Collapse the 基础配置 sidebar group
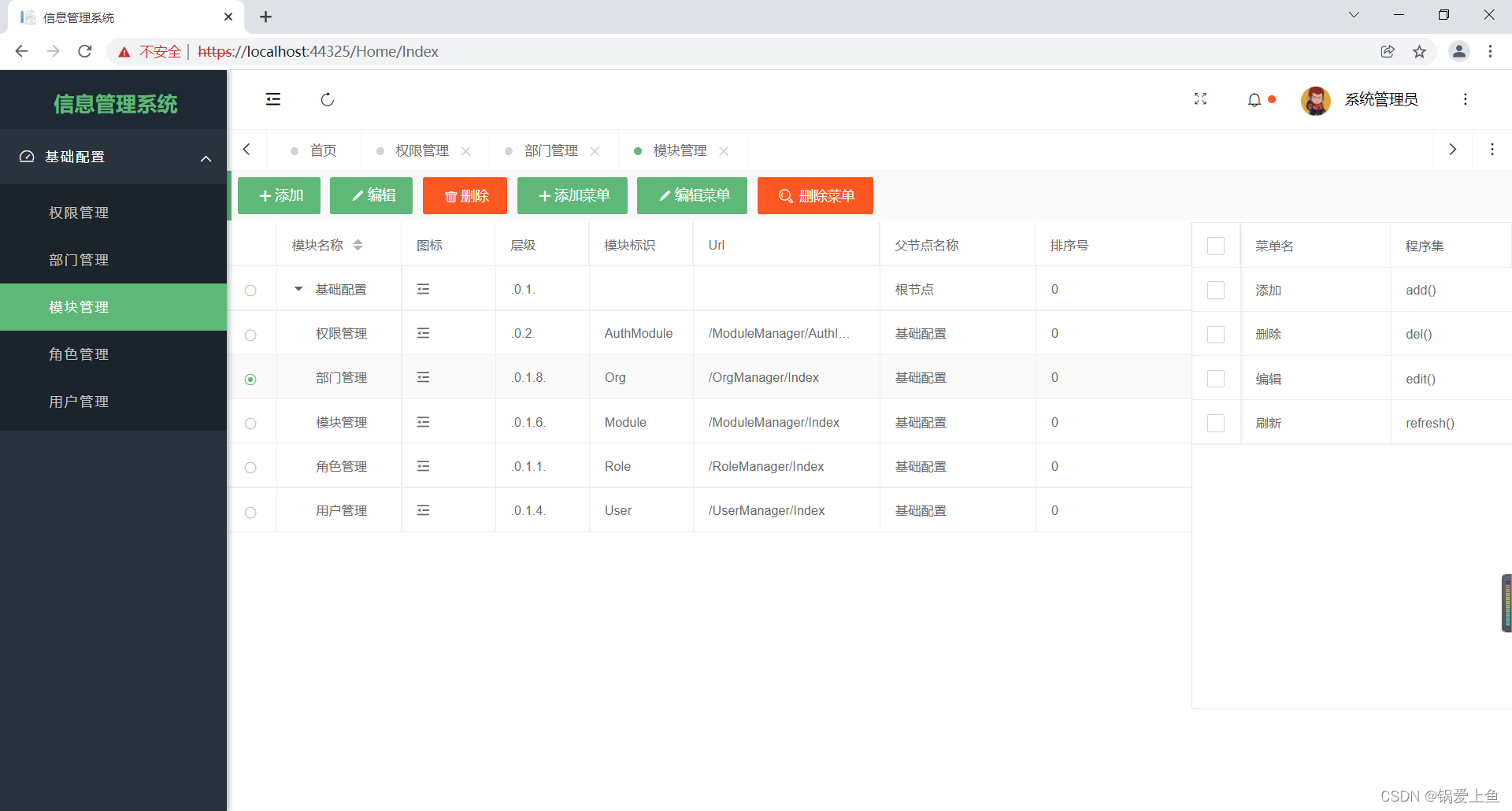Screen dimensions: 1512x811 (113, 157)
